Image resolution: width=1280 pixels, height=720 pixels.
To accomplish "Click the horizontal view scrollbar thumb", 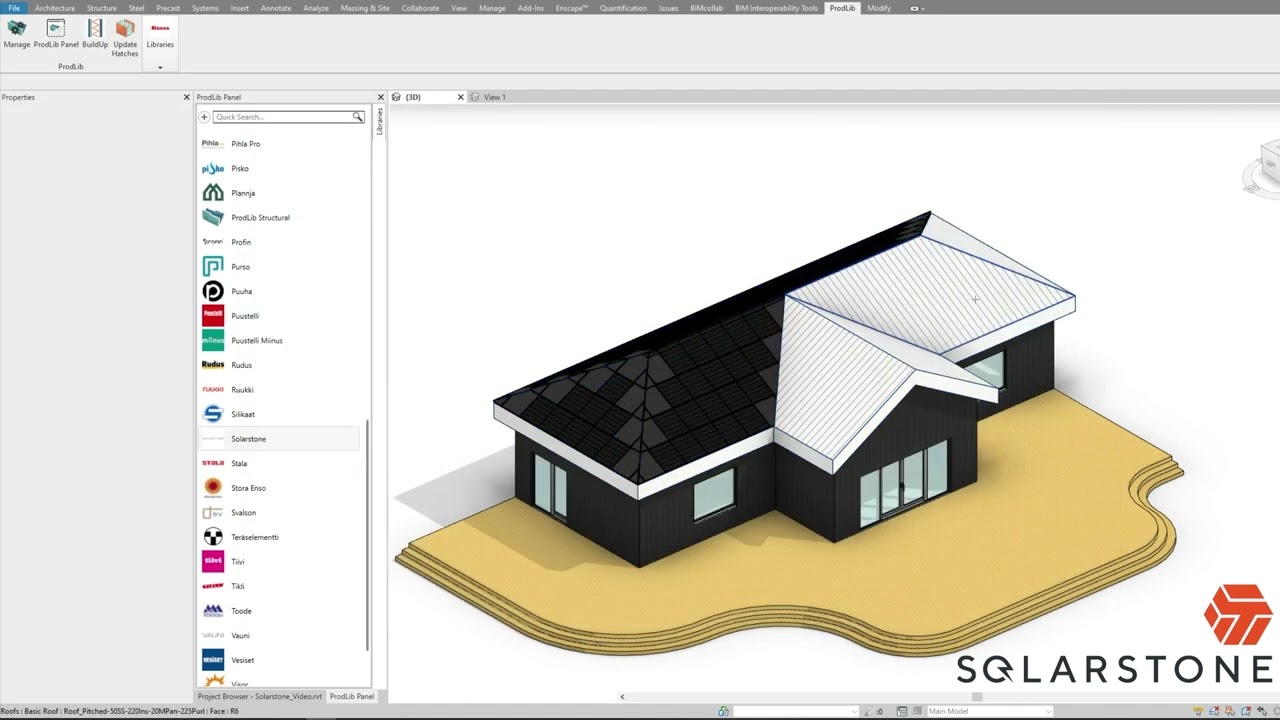I will (x=976, y=697).
